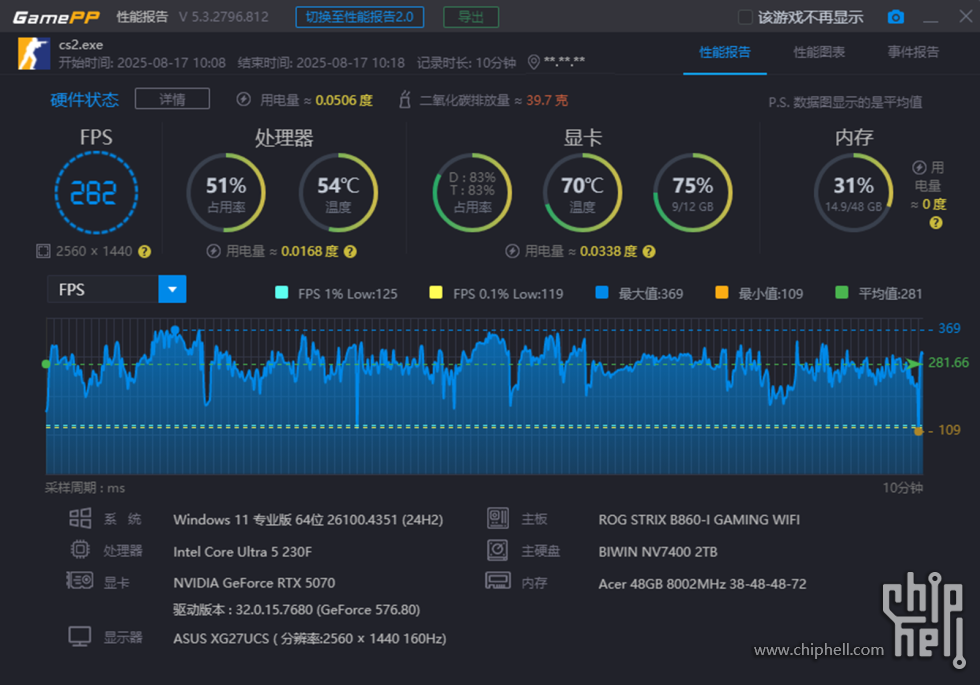This screenshot has height=685, width=980.
Task: Click the 75% 9/12 GB VRAM gauge
Action: [x=692, y=192]
